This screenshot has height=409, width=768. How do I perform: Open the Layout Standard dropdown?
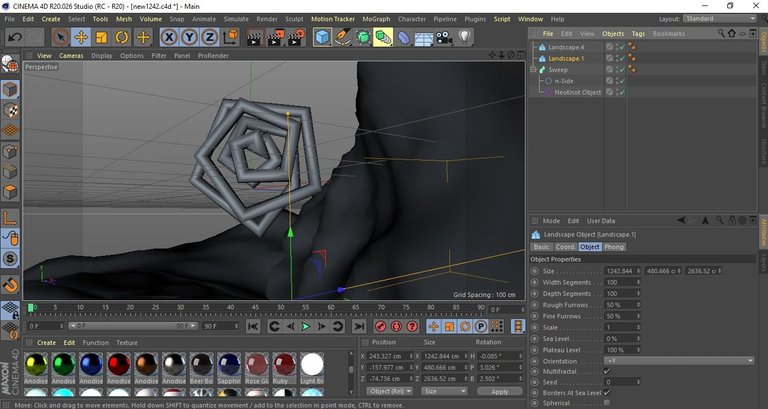720,19
